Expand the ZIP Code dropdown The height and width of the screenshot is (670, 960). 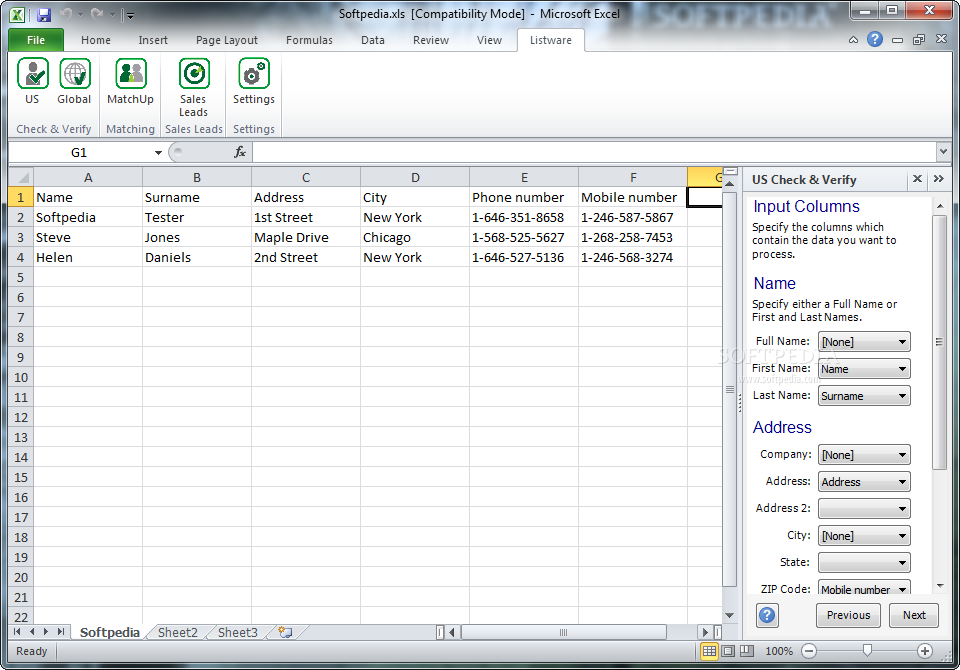(902, 589)
